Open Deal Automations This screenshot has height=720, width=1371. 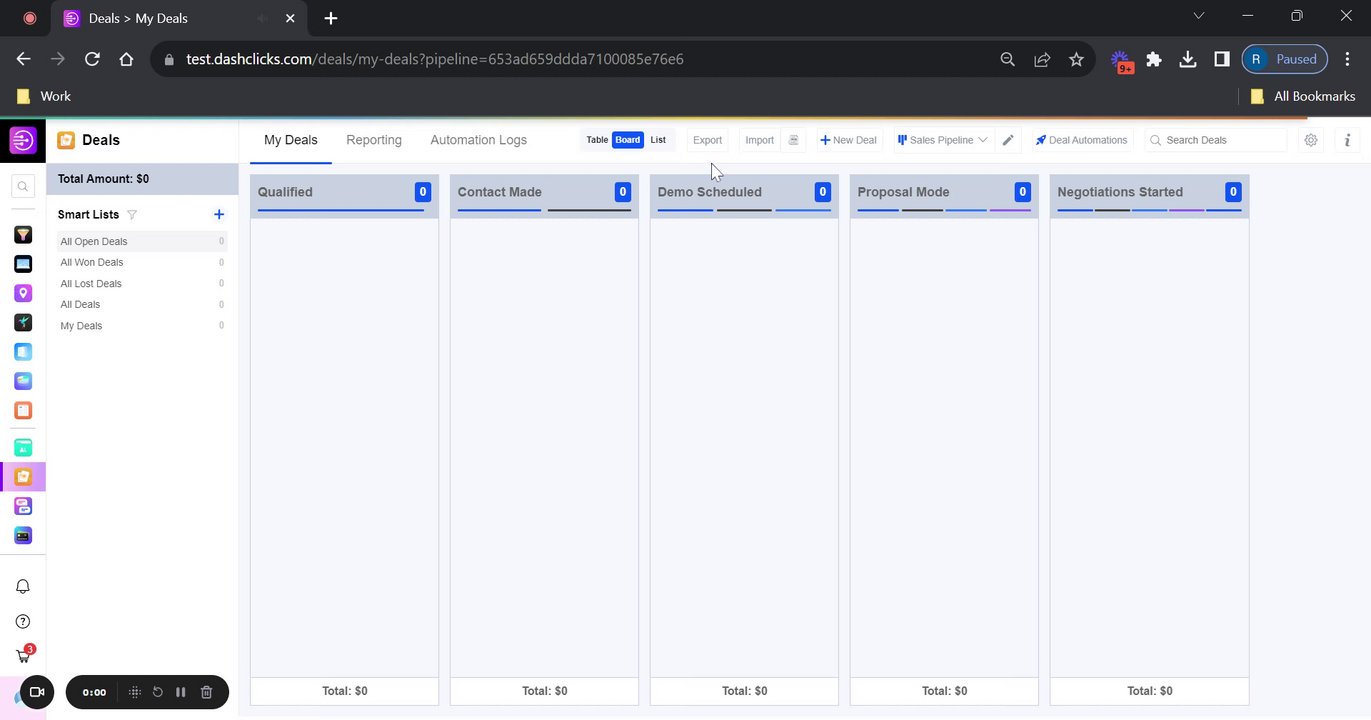pos(1081,140)
